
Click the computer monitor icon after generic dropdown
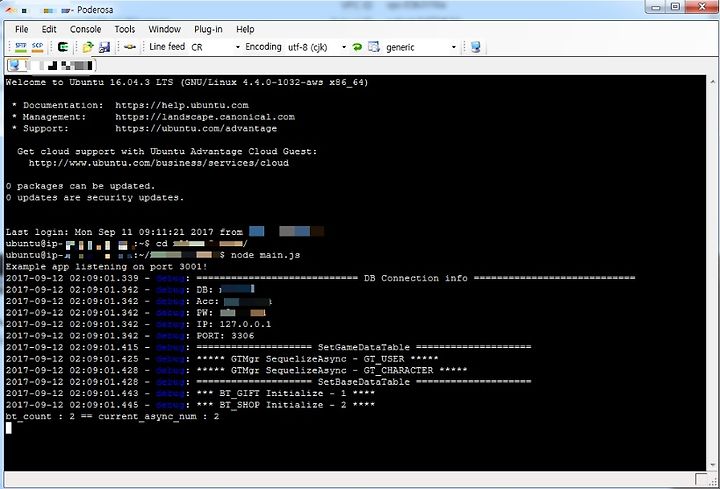tap(476, 47)
